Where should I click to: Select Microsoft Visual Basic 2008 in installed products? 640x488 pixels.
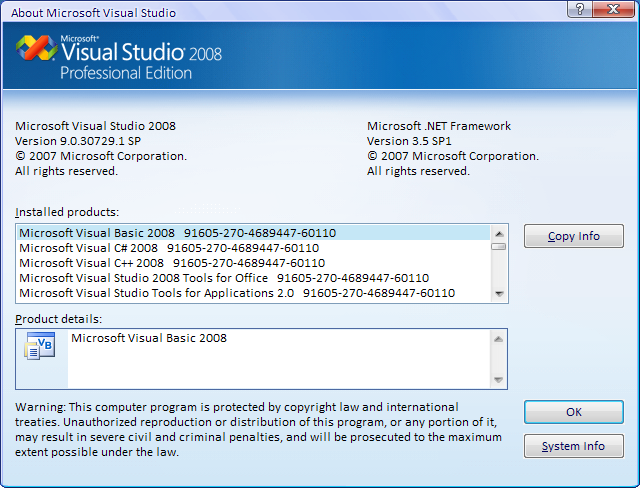(x=254, y=233)
